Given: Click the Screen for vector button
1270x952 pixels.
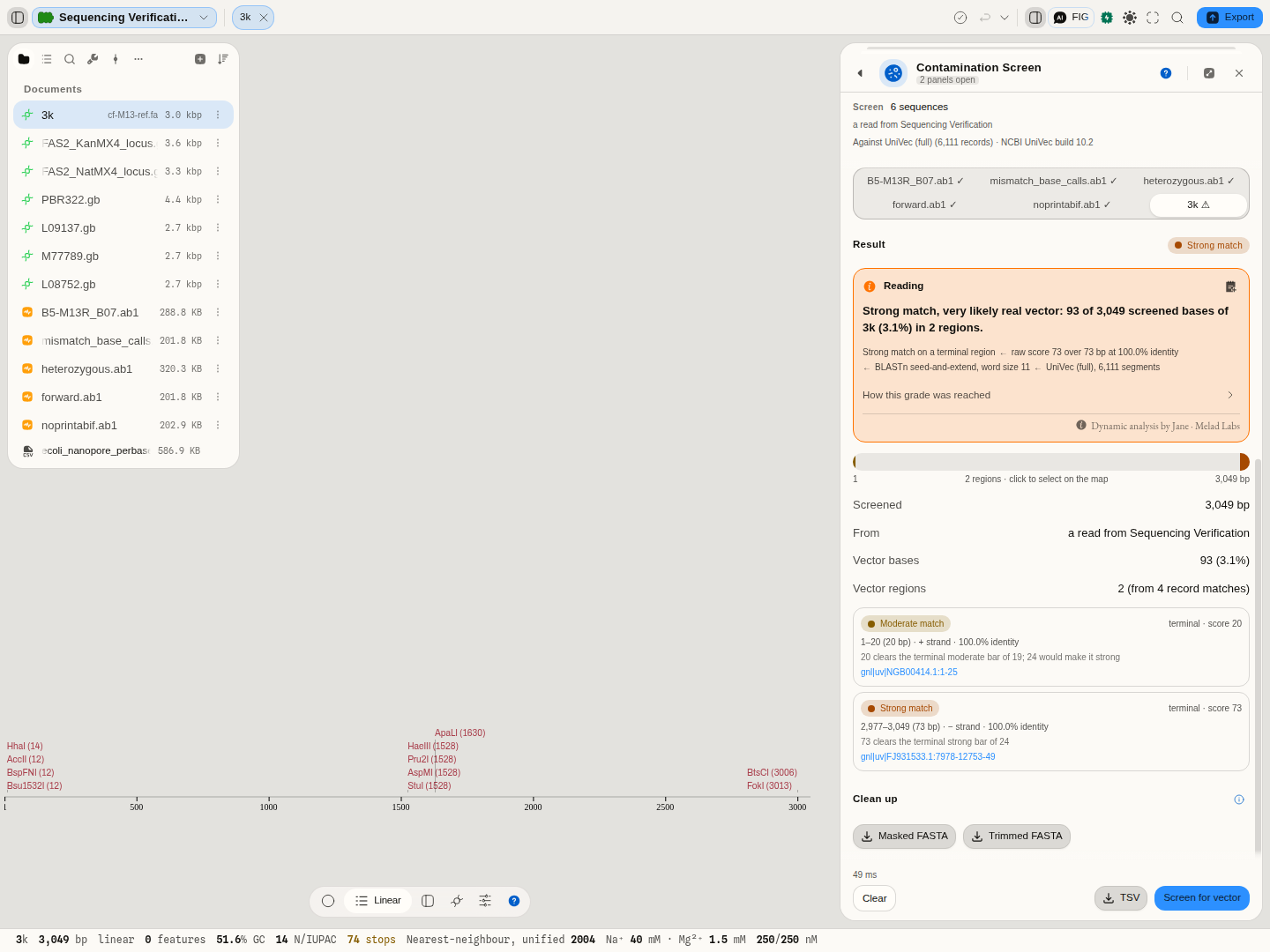Looking at the screenshot, I should [x=1201, y=898].
